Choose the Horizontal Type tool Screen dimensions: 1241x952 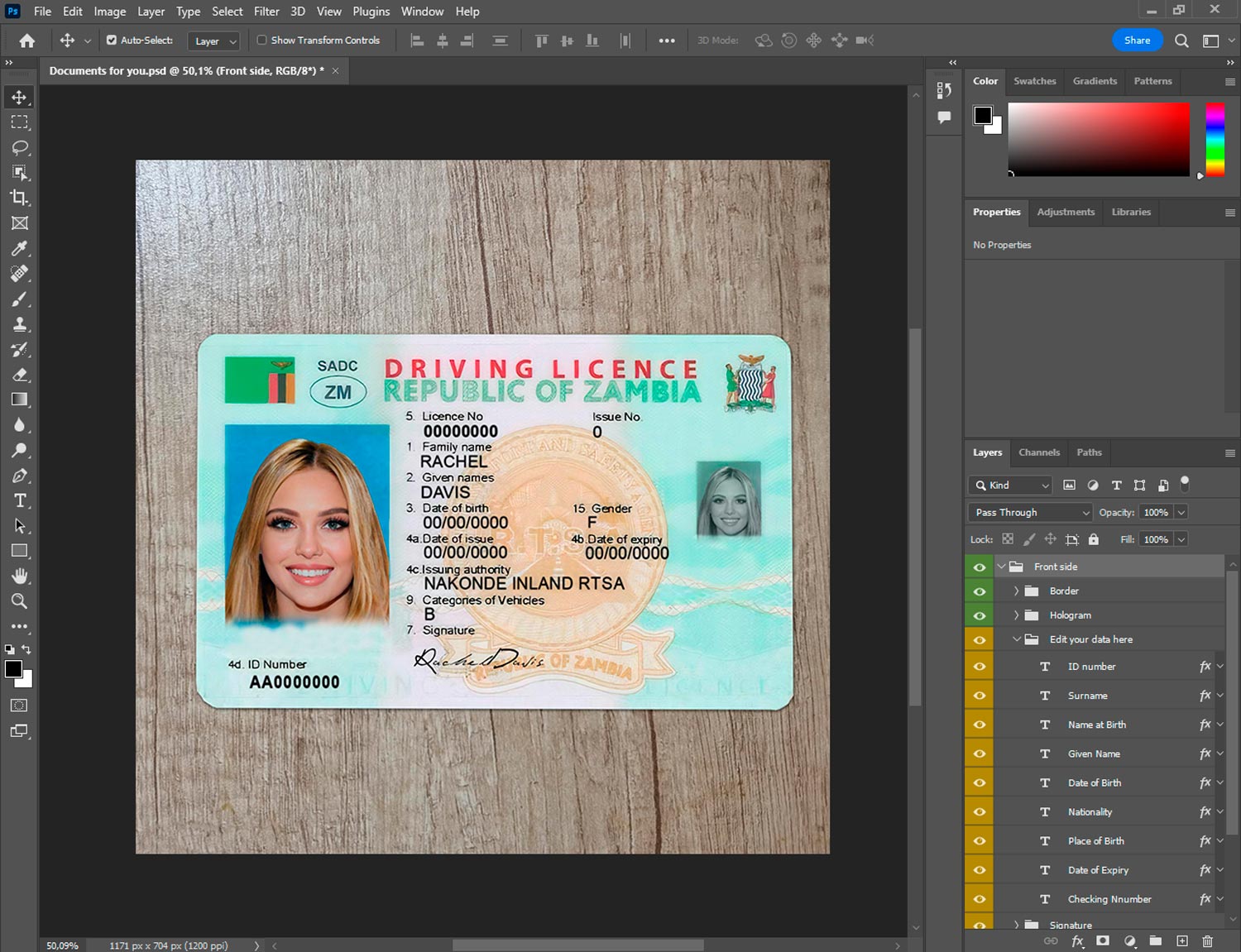coord(19,500)
